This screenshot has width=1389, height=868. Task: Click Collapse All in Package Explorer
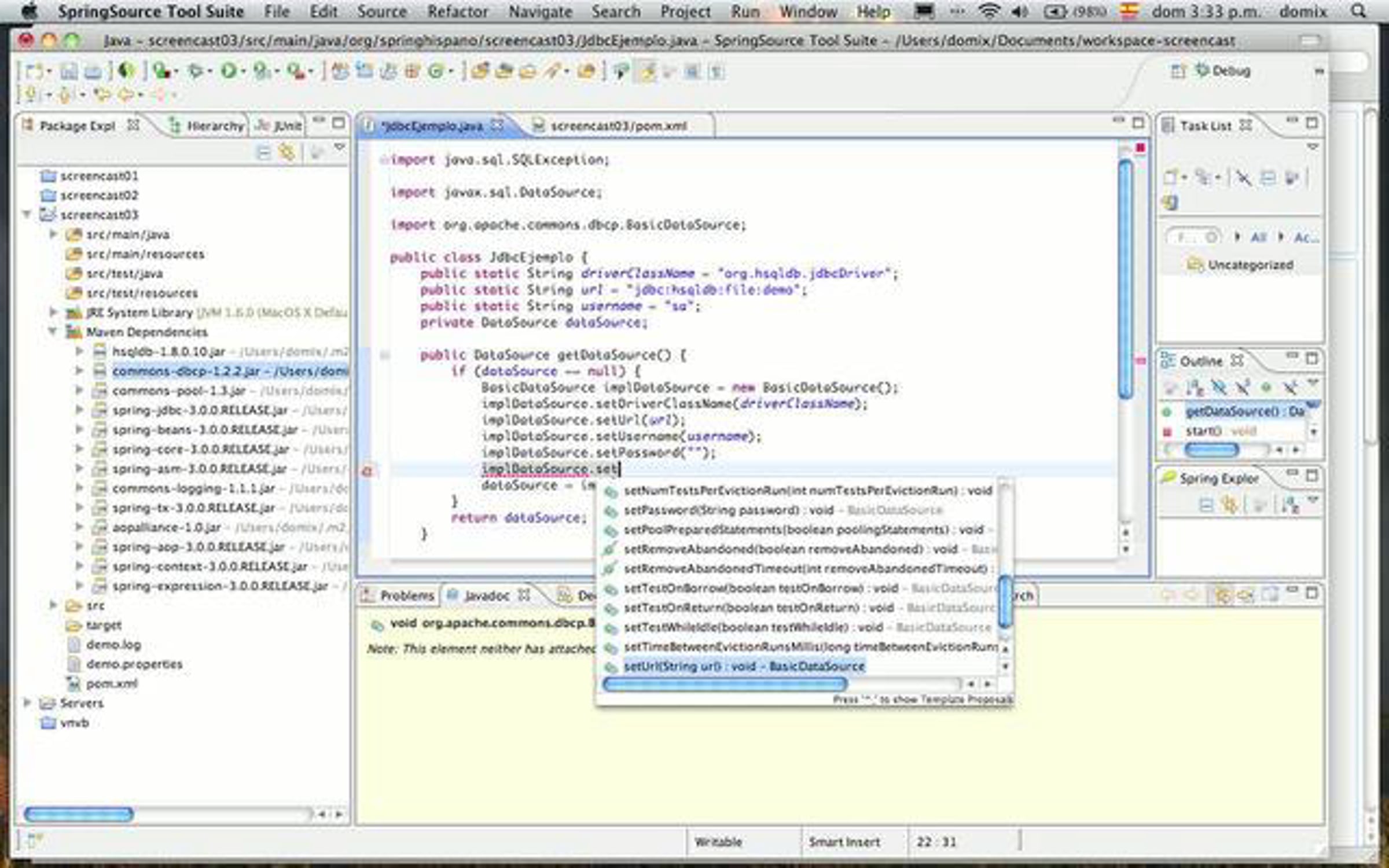pos(263,153)
